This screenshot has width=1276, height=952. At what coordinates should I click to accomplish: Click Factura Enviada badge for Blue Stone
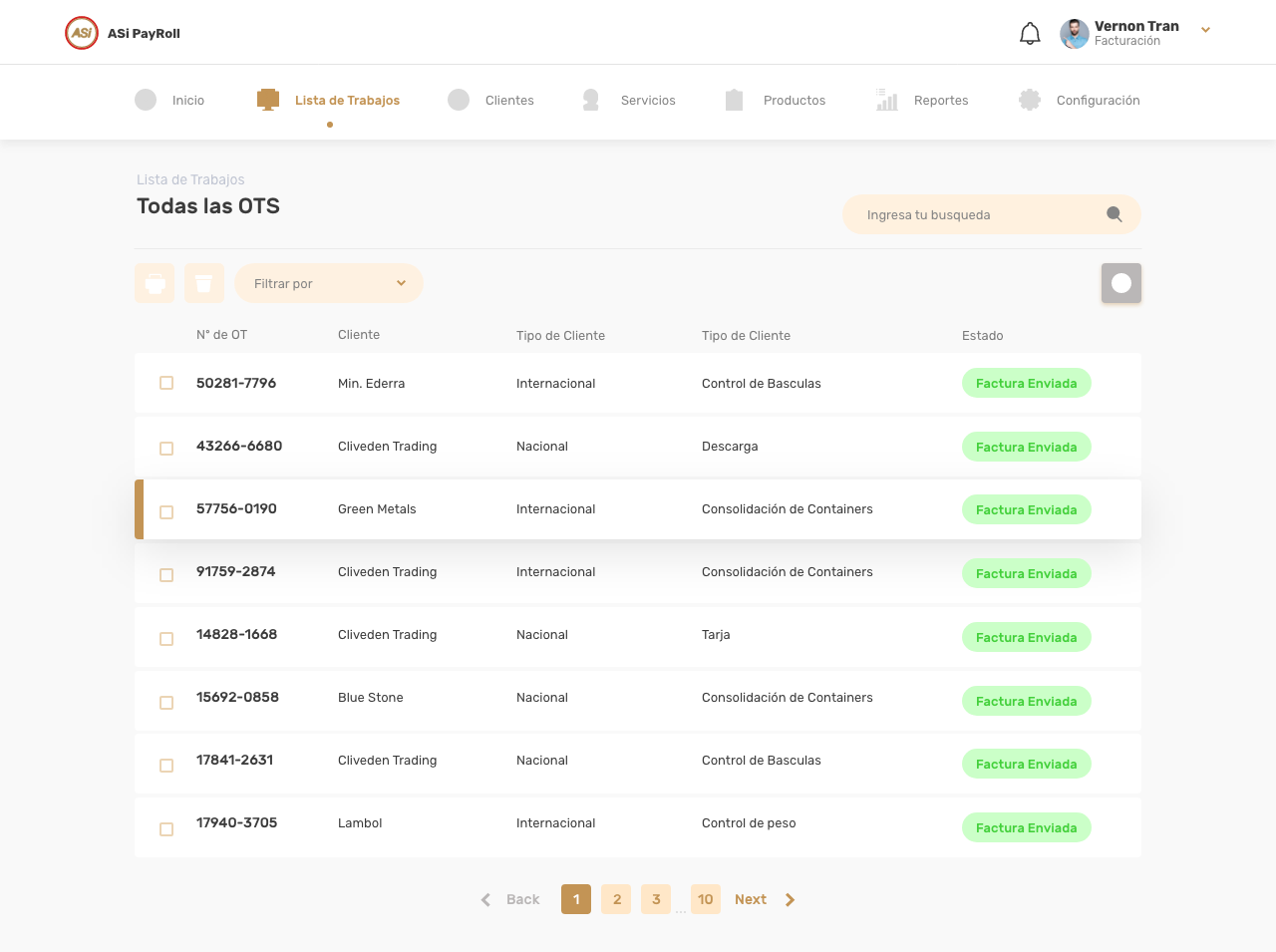click(x=1027, y=701)
